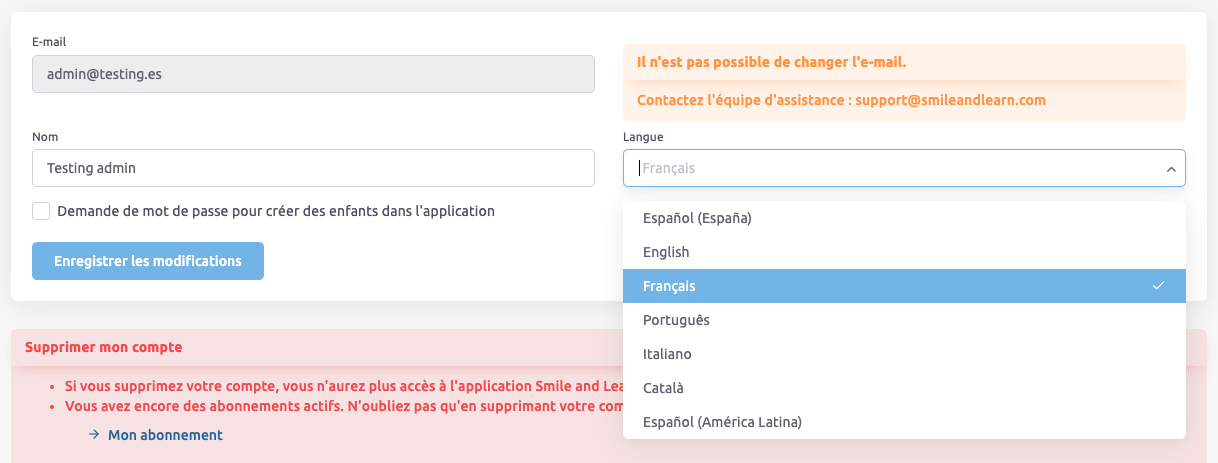Open the Mon abonnement link
Screen dimensions: 1218x463
pos(165,435)
